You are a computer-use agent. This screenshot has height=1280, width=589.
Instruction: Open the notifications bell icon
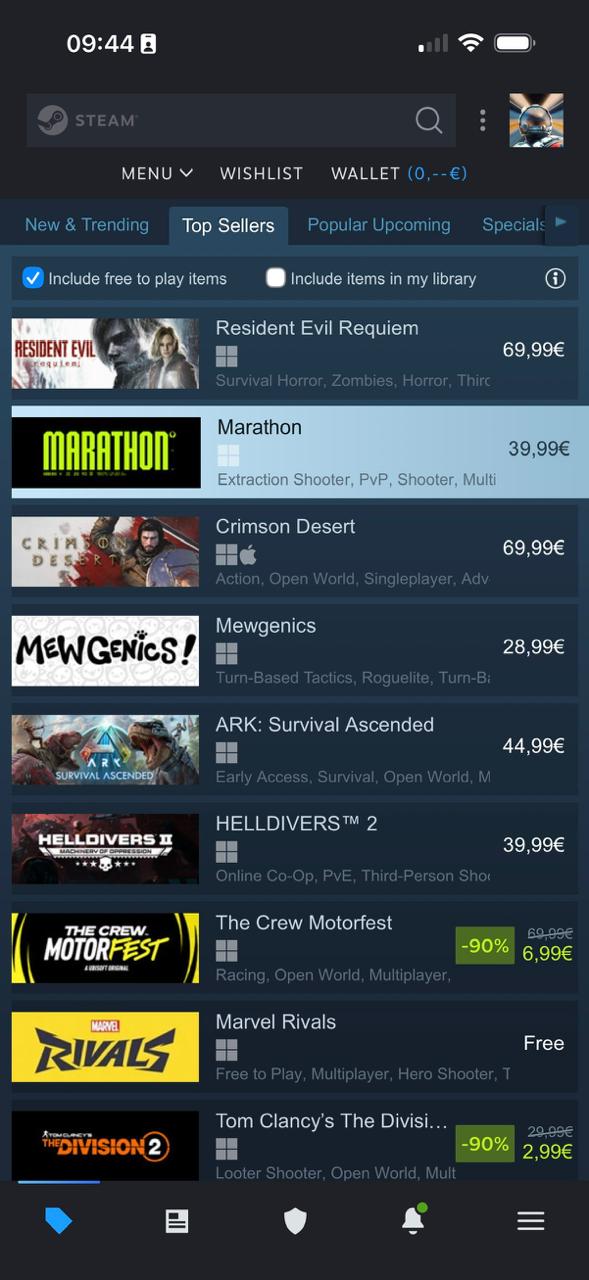point(412,1219)
